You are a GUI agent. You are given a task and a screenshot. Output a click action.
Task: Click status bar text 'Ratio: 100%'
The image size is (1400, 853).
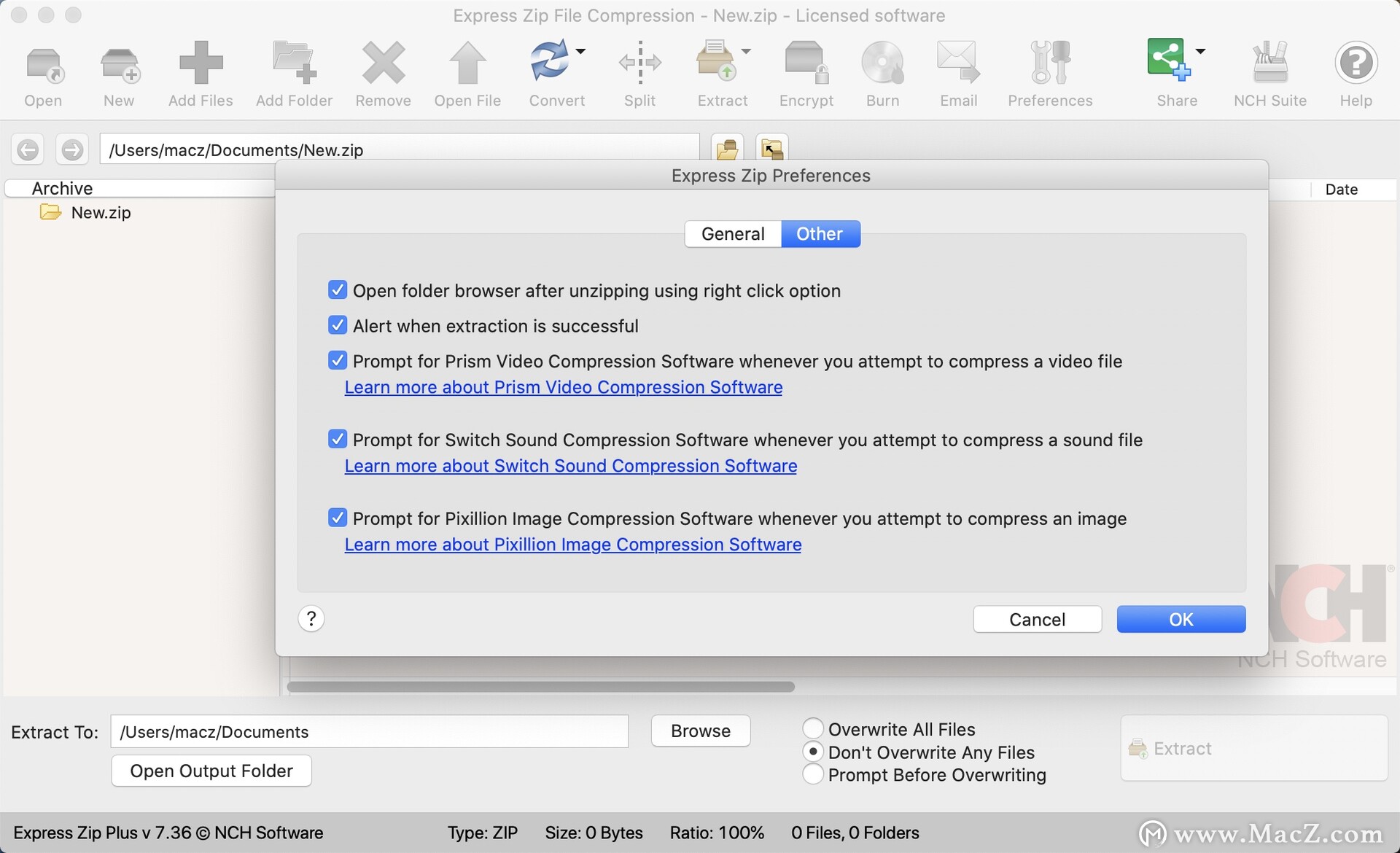click(x=717, y=833)
